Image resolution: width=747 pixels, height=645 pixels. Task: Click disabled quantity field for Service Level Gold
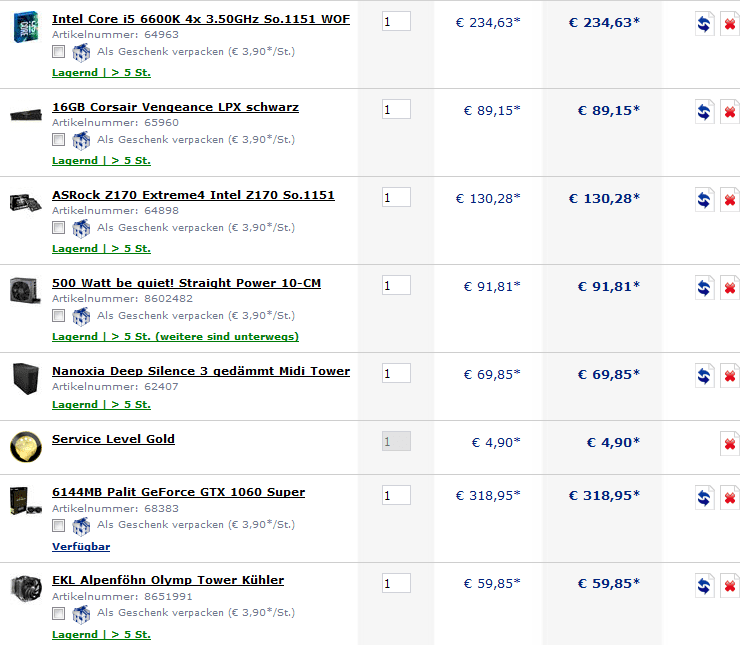coord(396,442)
